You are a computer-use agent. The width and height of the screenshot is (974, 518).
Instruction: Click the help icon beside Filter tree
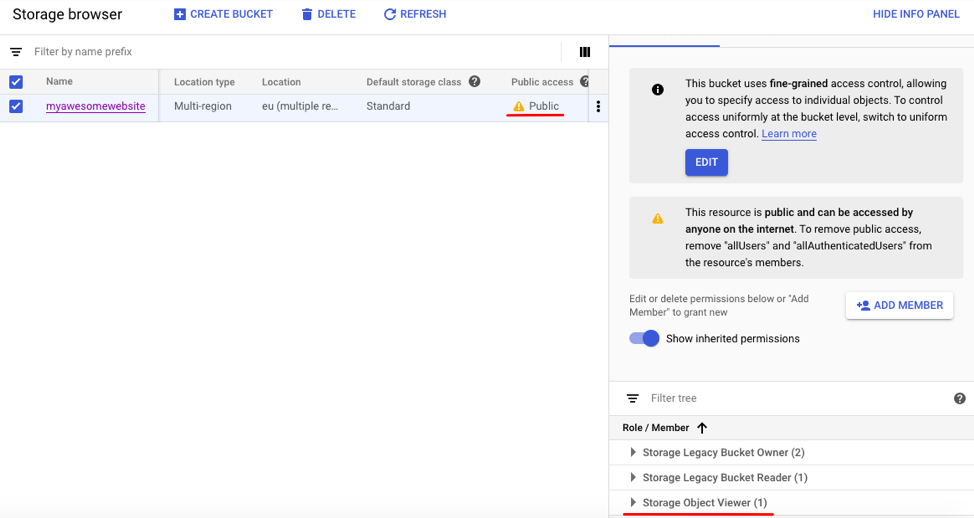pyautogui.click(x=959, y=398)
